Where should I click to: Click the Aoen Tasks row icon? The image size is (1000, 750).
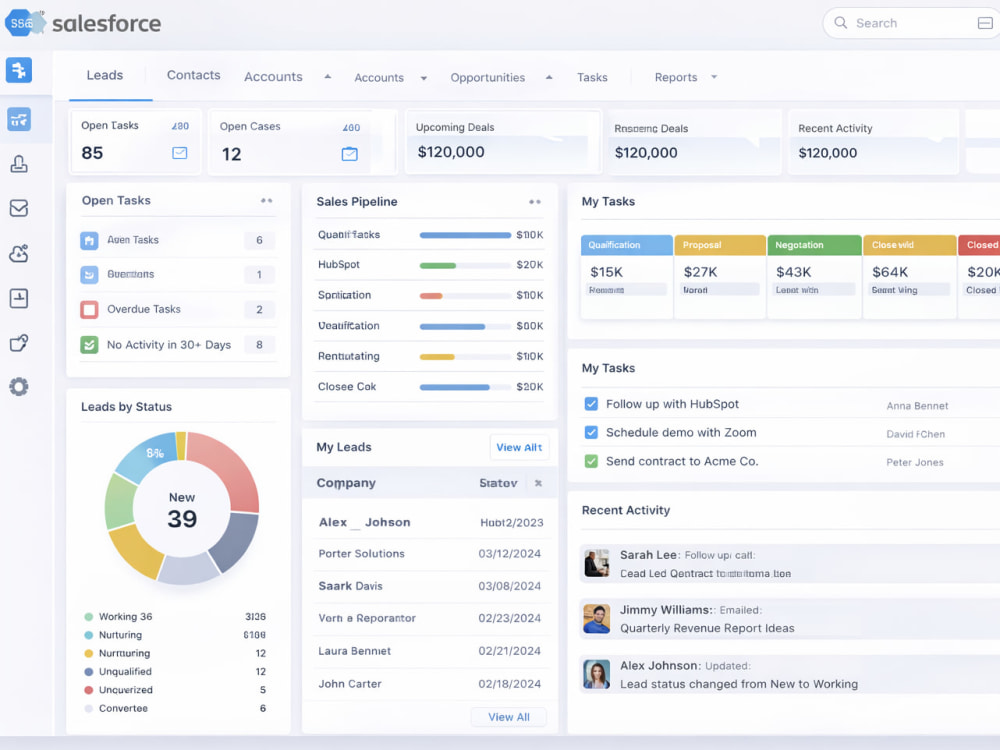point(89,240)
